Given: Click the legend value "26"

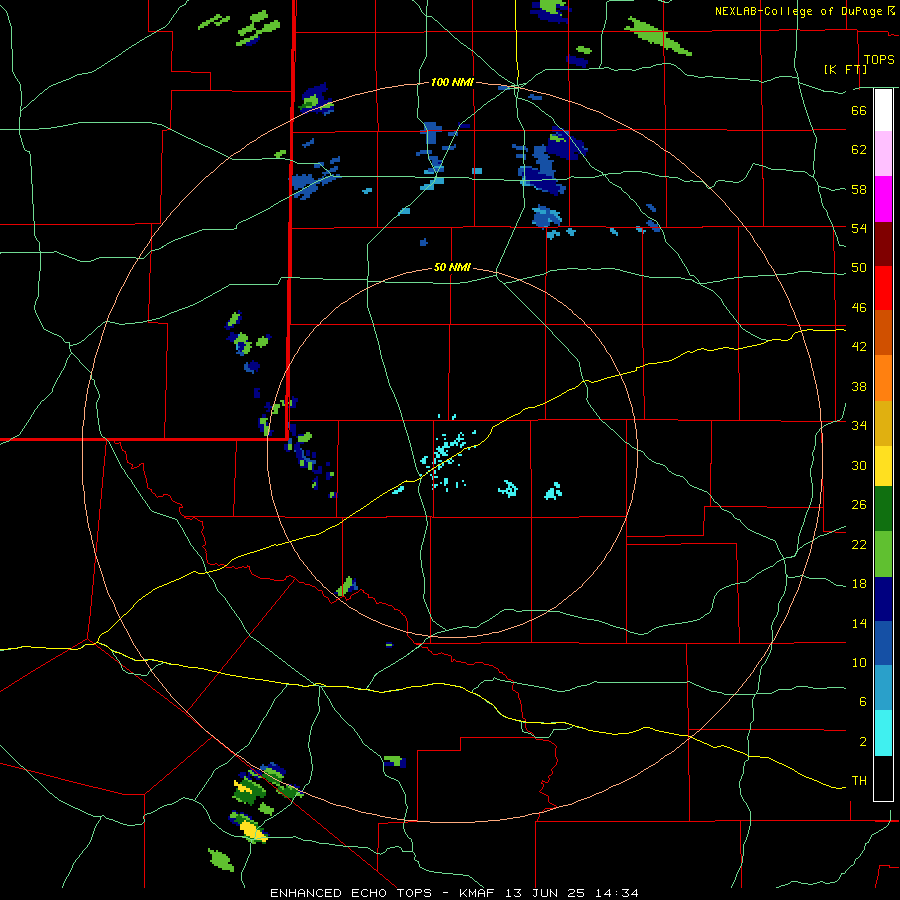Looking at the screenshot, I should coord(859,505).
